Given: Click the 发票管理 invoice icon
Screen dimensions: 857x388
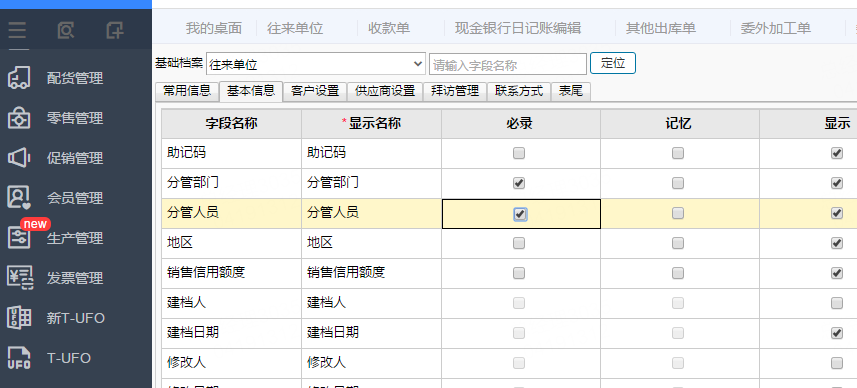Looking at the screenshot, I should pos(20,278).
